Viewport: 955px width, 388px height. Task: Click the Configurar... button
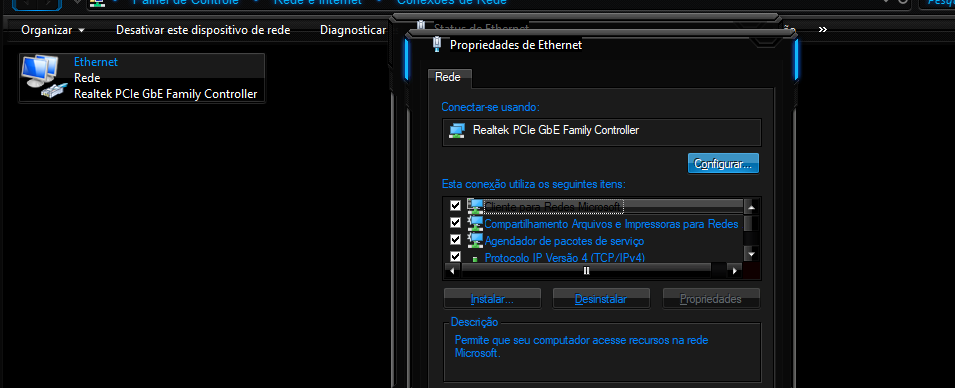[x=723, y=164]
